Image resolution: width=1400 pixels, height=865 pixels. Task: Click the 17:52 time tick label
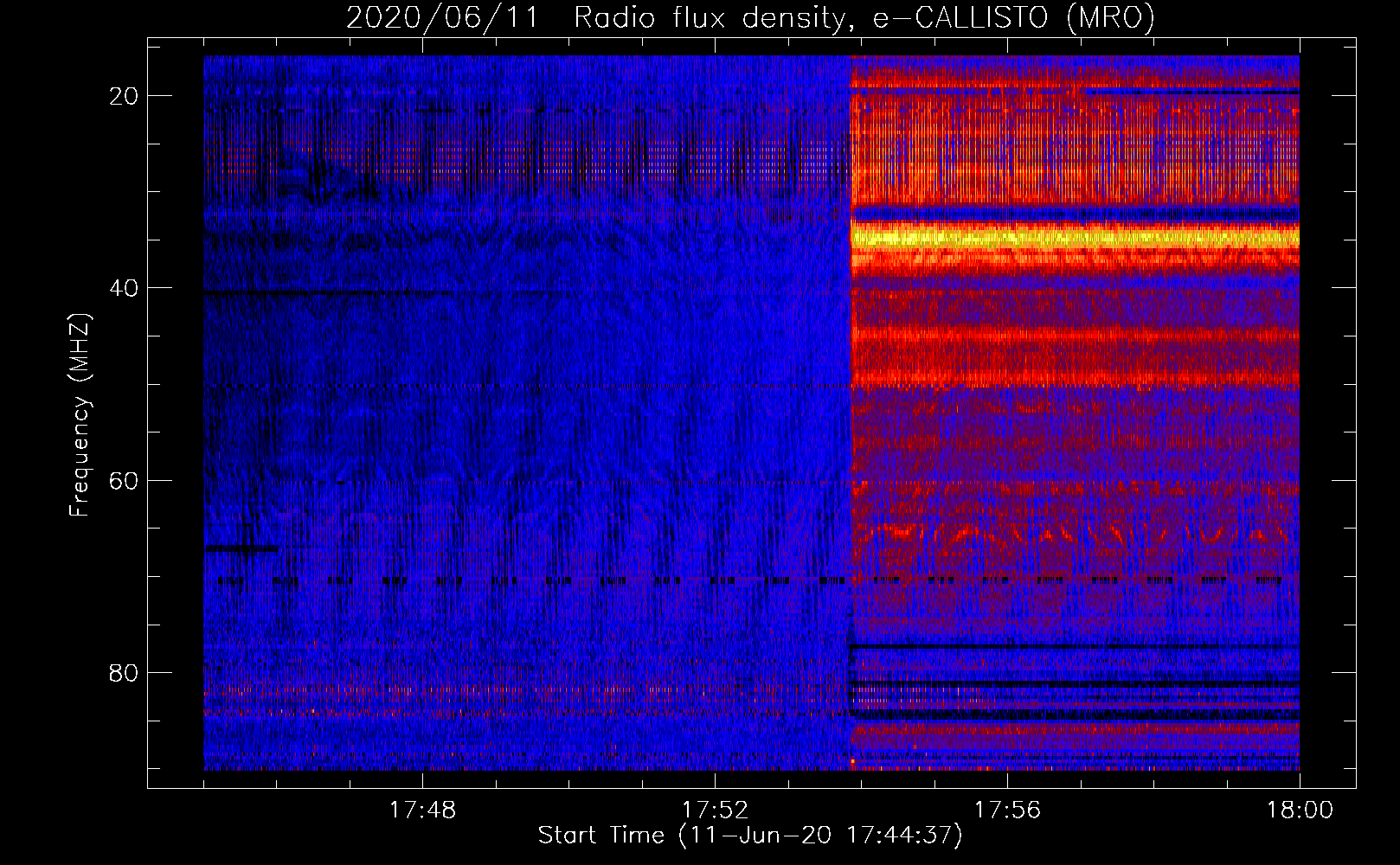pos(715,811)
